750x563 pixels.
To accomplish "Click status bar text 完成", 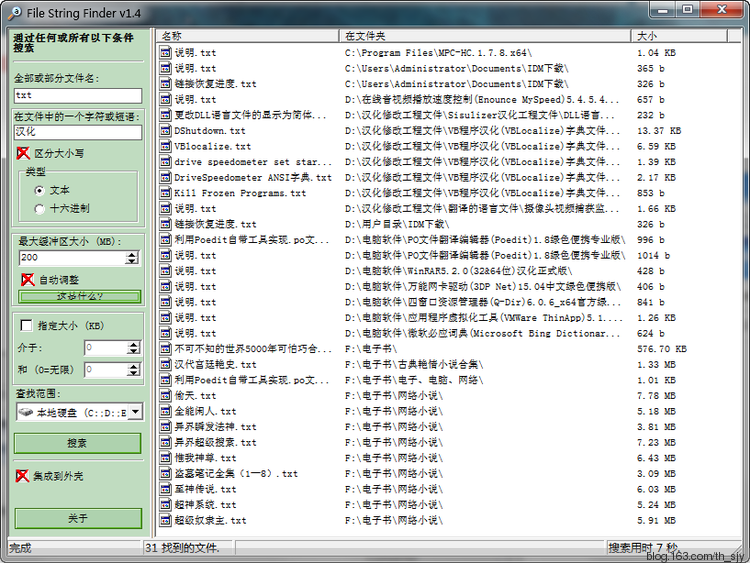I will 20,548.
